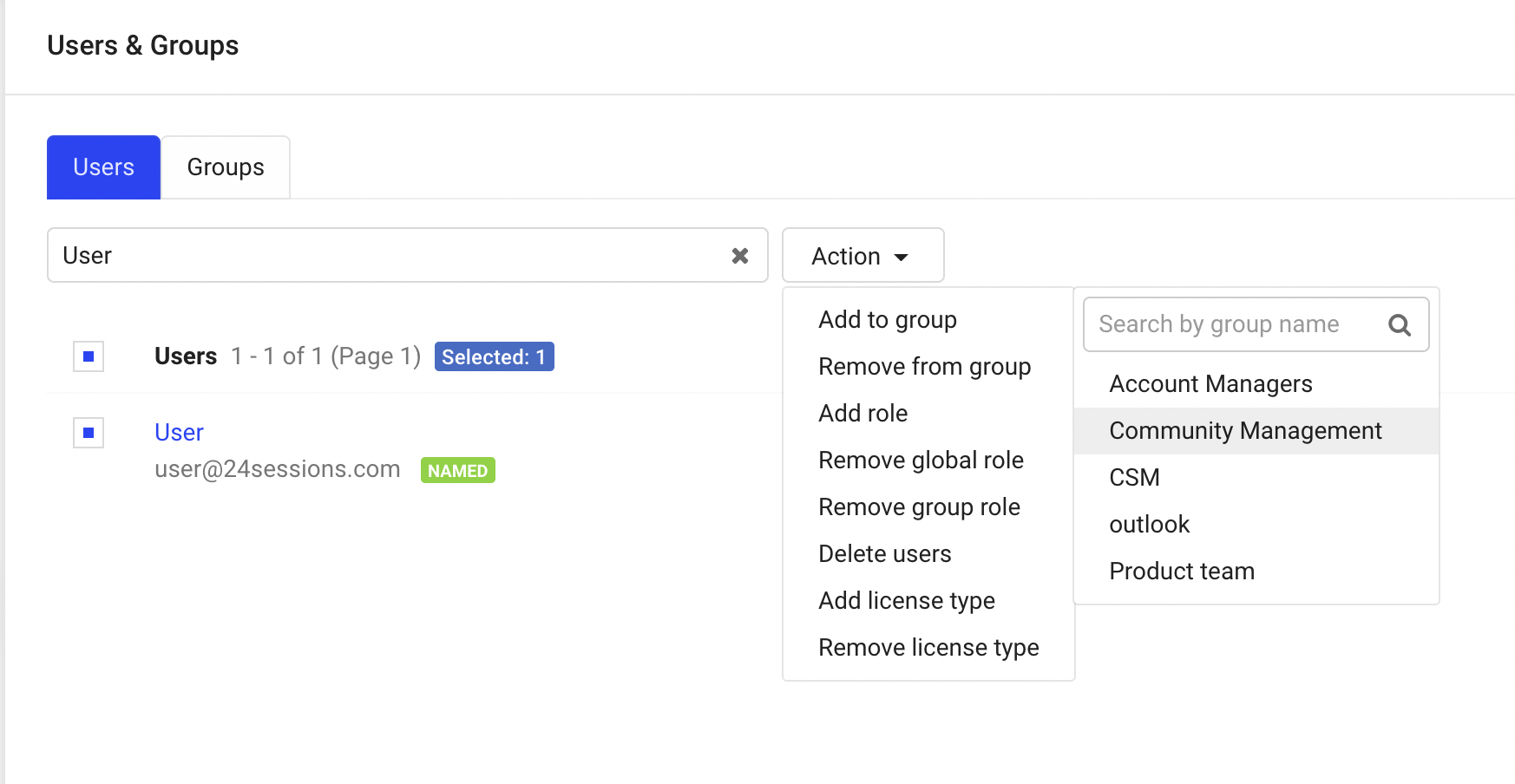Choose the Product team group
Viewport: 1515px width, 784px height.
coord(1181,572)
